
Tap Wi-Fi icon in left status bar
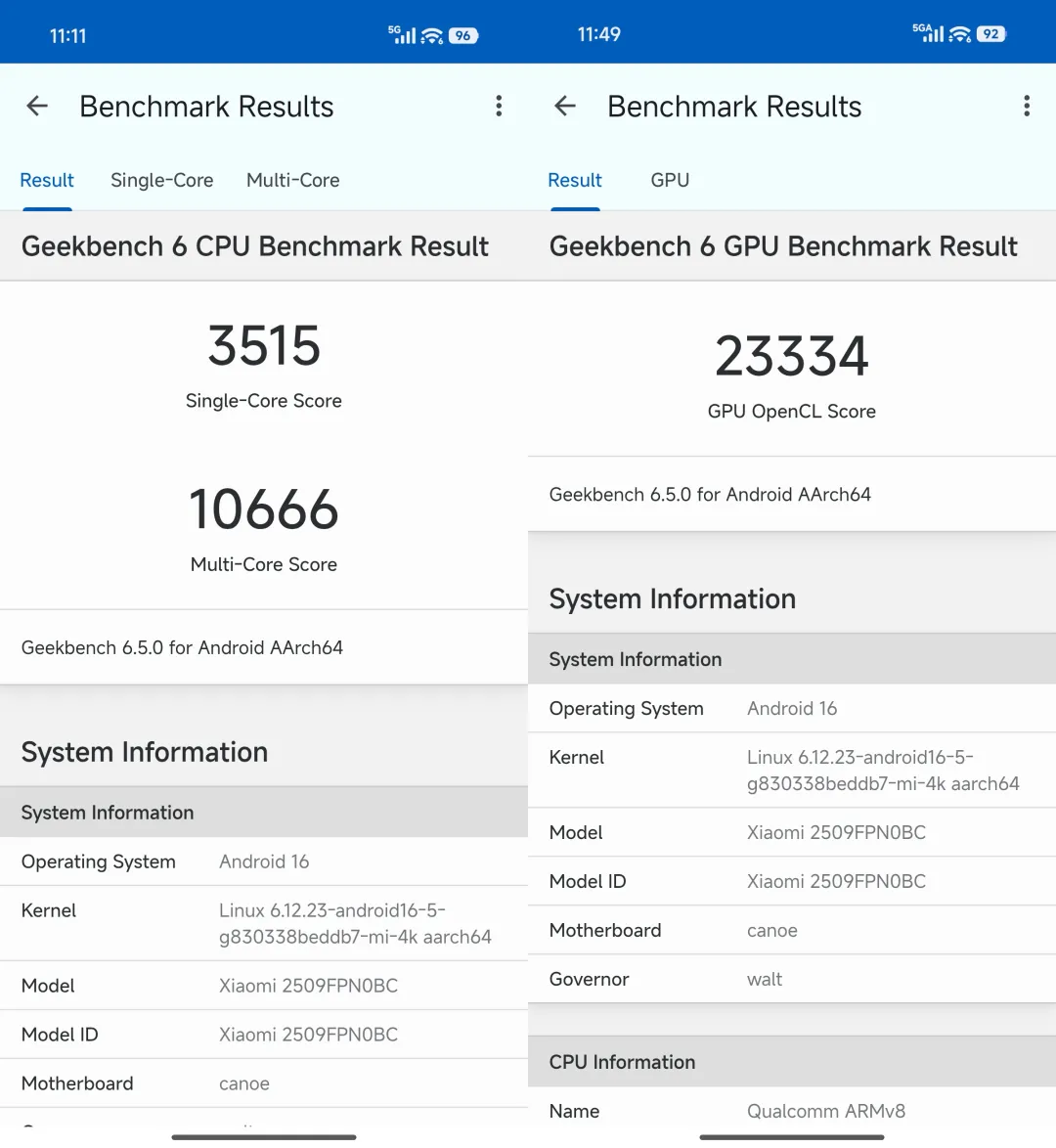click(432, 36)
